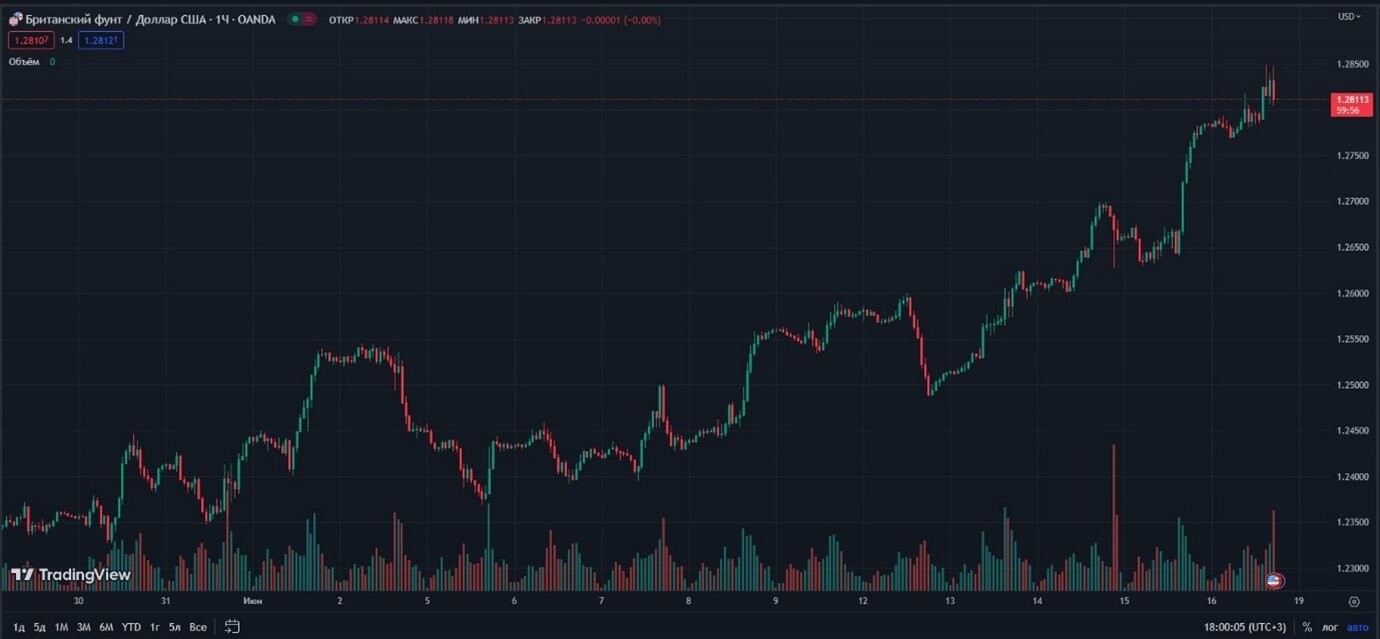
Task: Click the current price label 1.28113
Action: click(x=1351, y=104)
